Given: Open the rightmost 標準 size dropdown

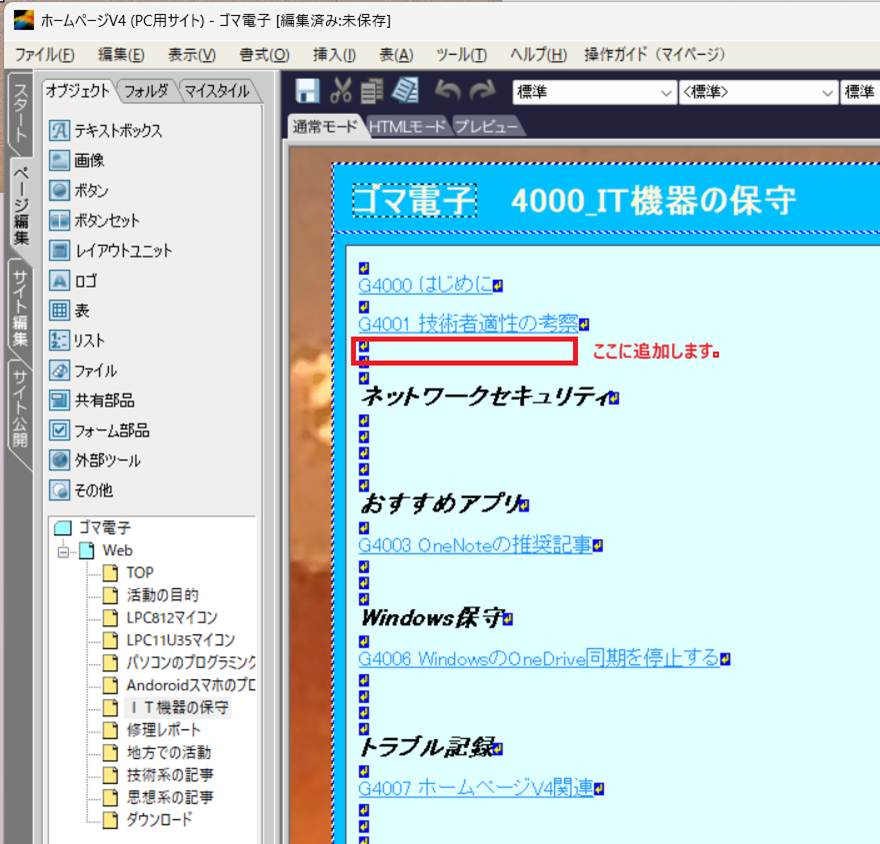Looking at the screenshot, I should pos(860,92).
